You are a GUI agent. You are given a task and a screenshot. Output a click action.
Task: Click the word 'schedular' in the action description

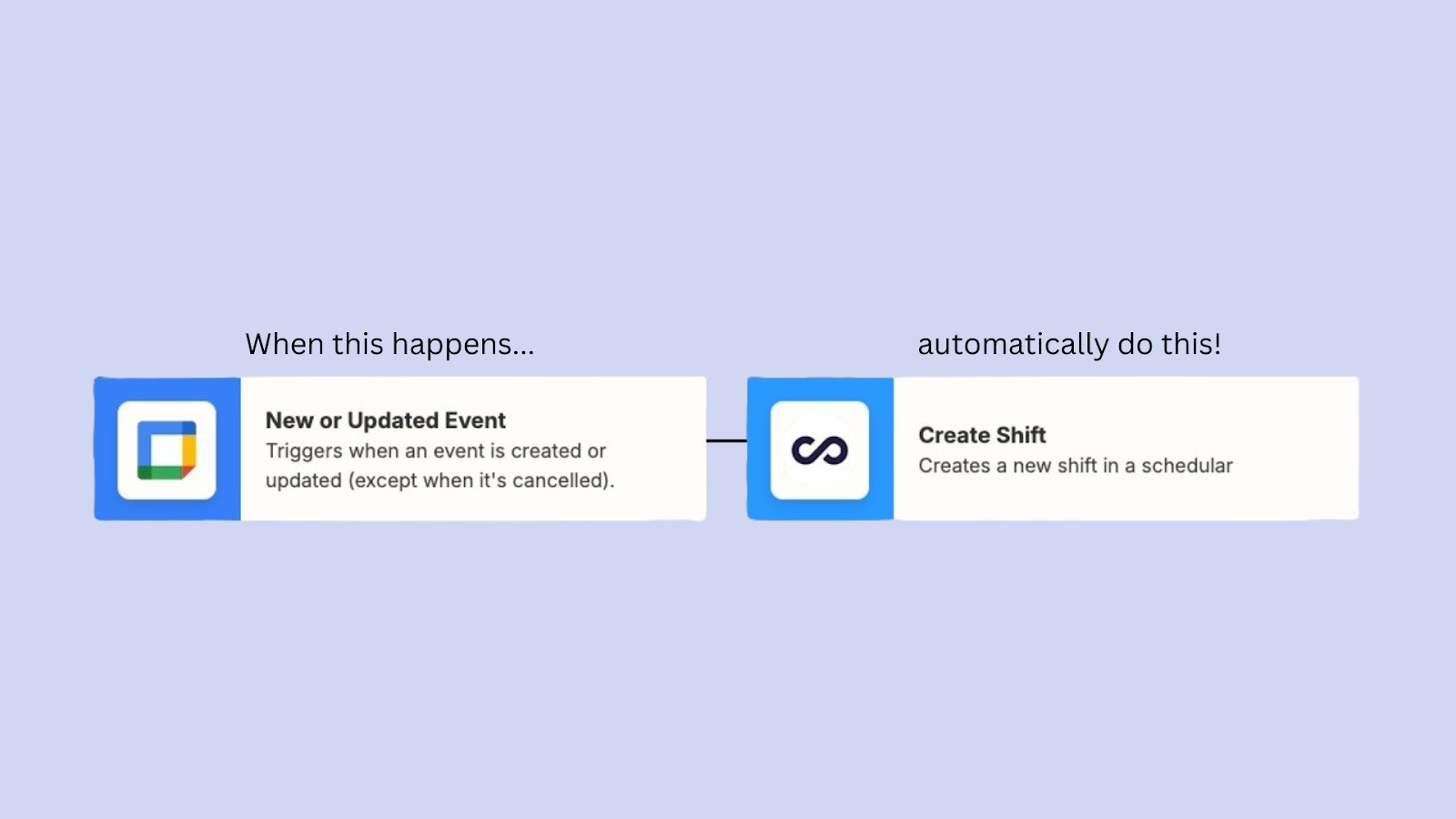(1188, 466)
